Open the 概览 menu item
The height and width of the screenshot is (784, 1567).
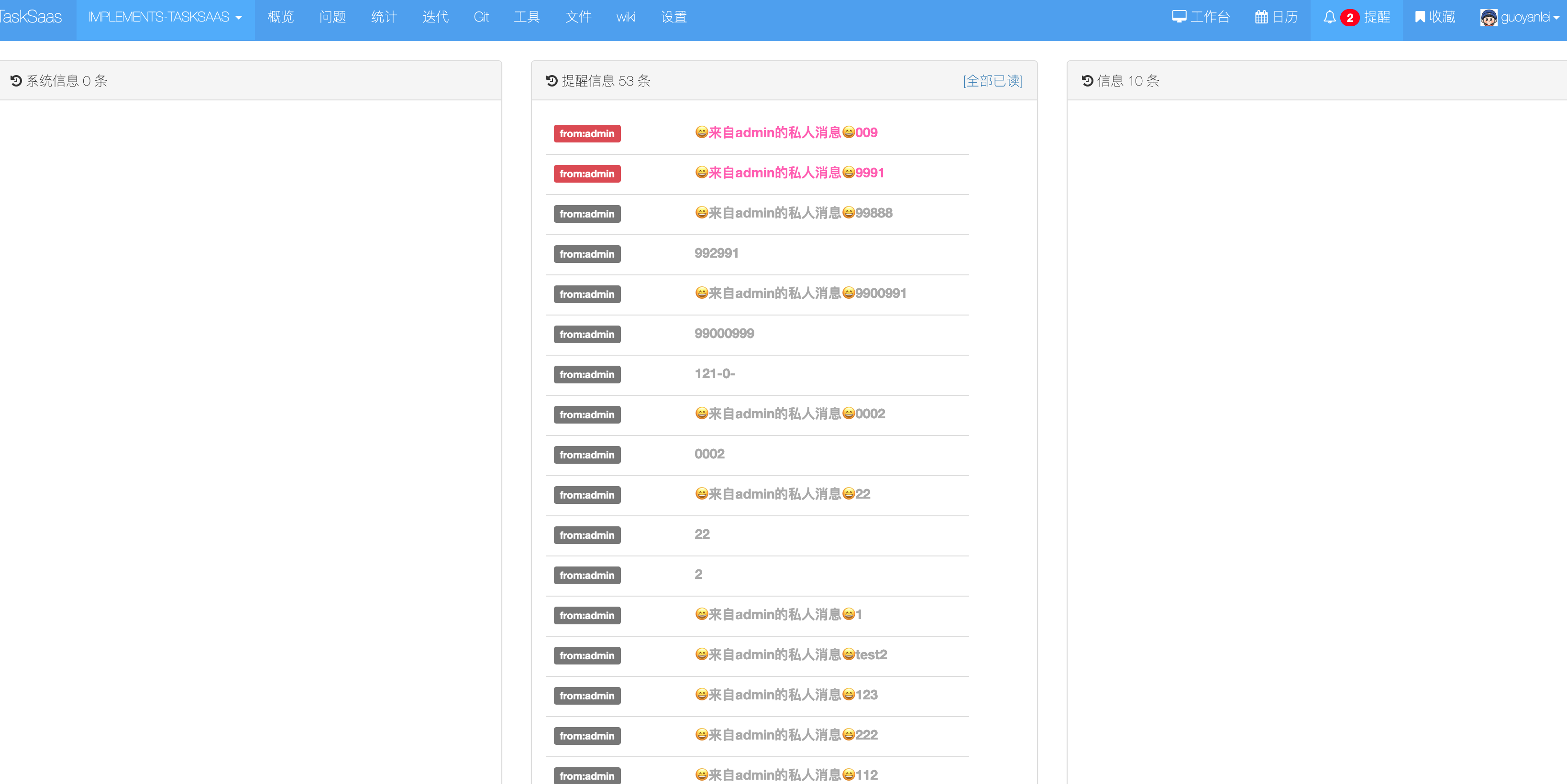point(280,17)
